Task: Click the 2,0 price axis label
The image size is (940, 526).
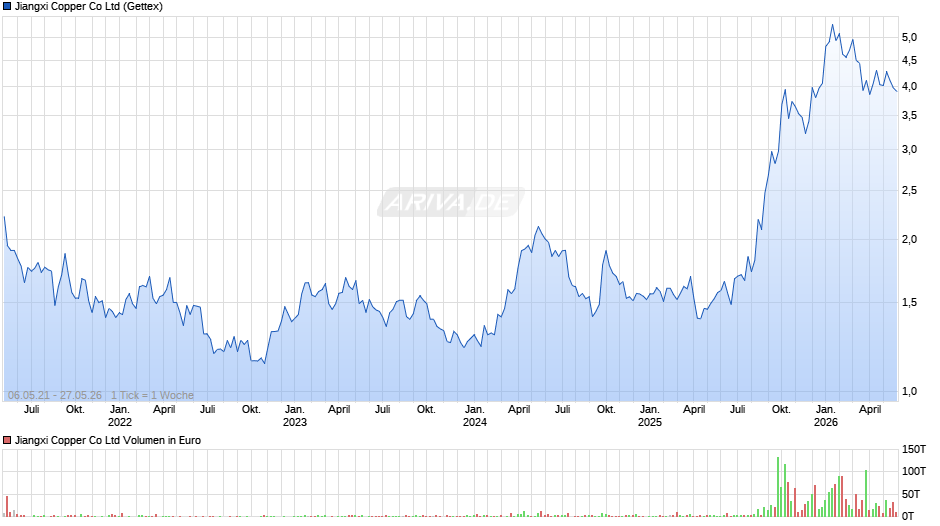Action: tap(909, 239)
